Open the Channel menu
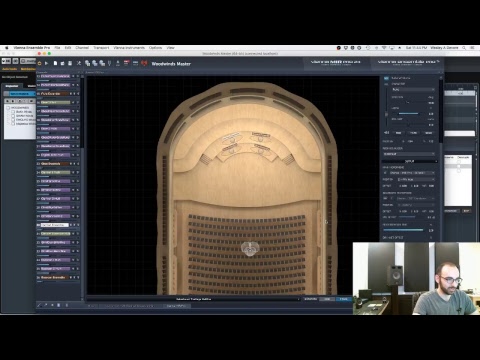Screen dimensions: 480x360 click(82, 48)
